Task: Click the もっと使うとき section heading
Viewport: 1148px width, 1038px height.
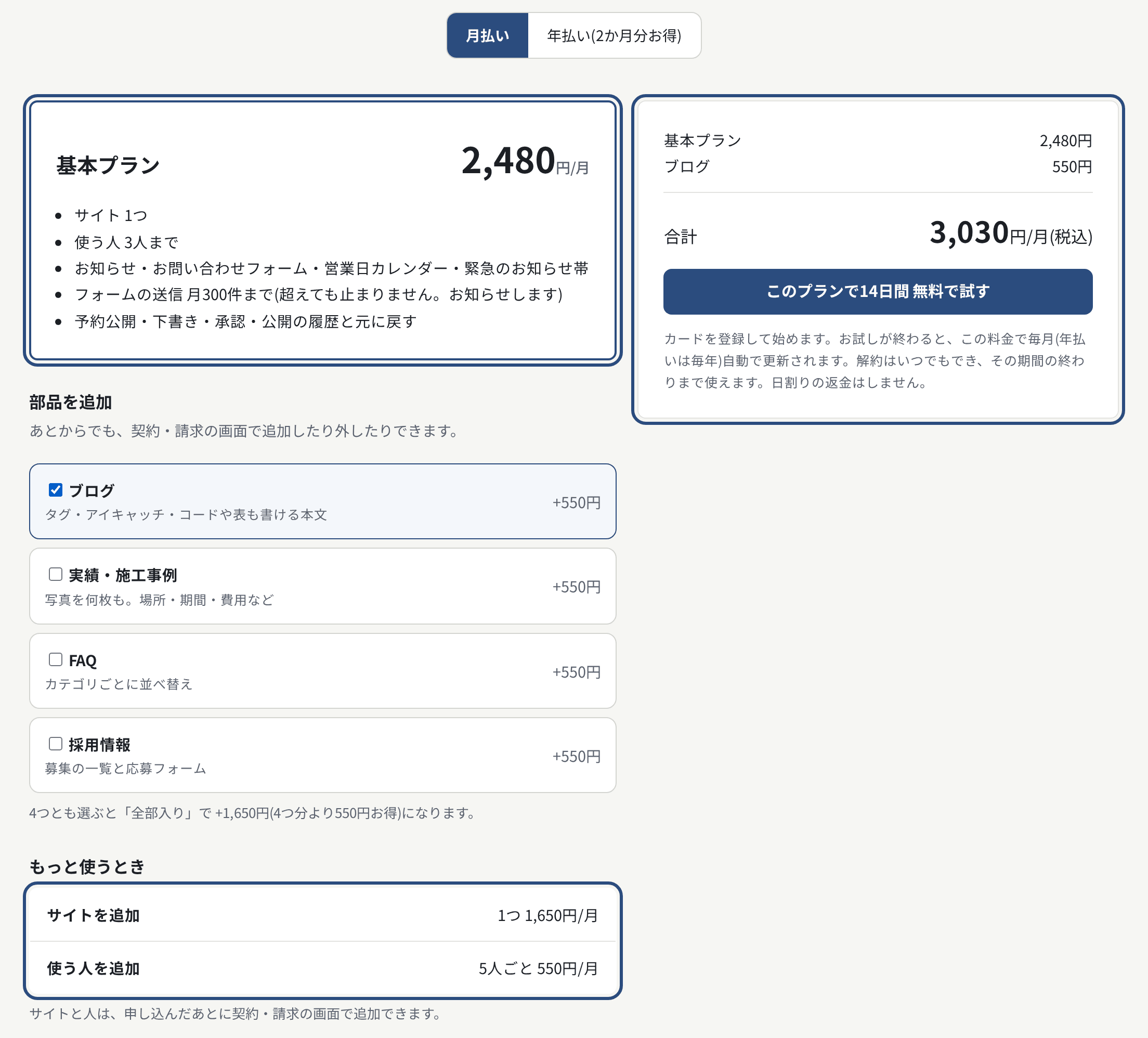Action: [x=87, y=866]
